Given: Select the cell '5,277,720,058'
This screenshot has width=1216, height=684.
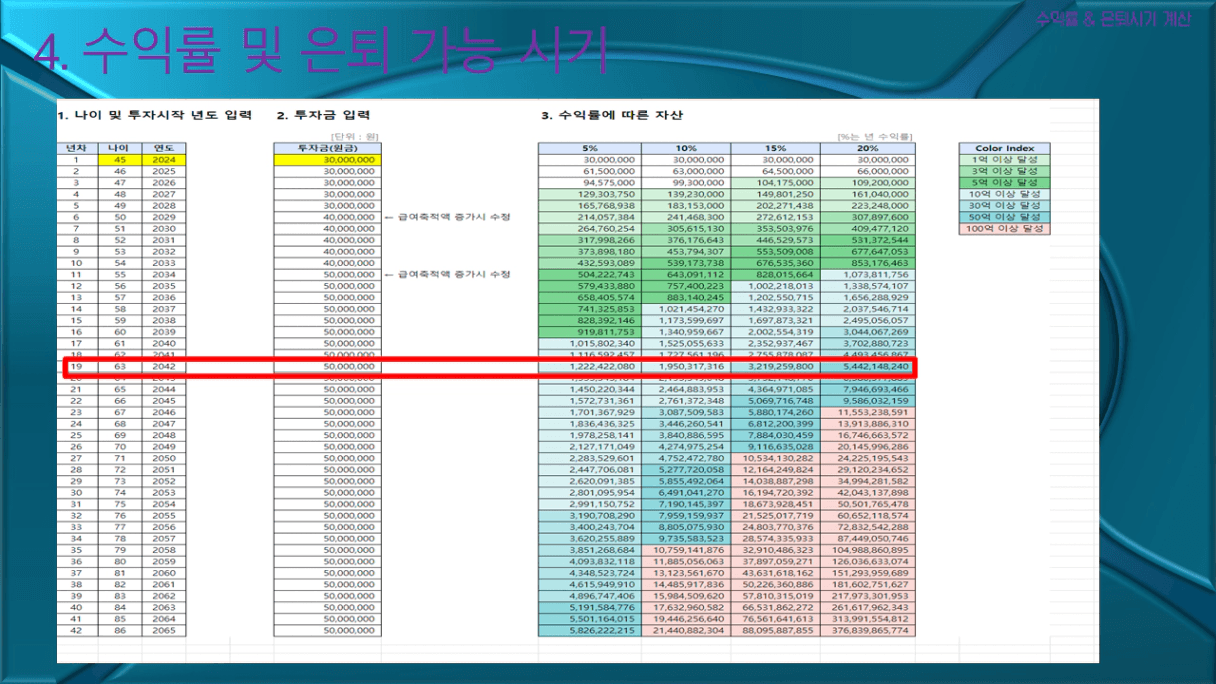Looking at the screenshot, I should [686, 470].
